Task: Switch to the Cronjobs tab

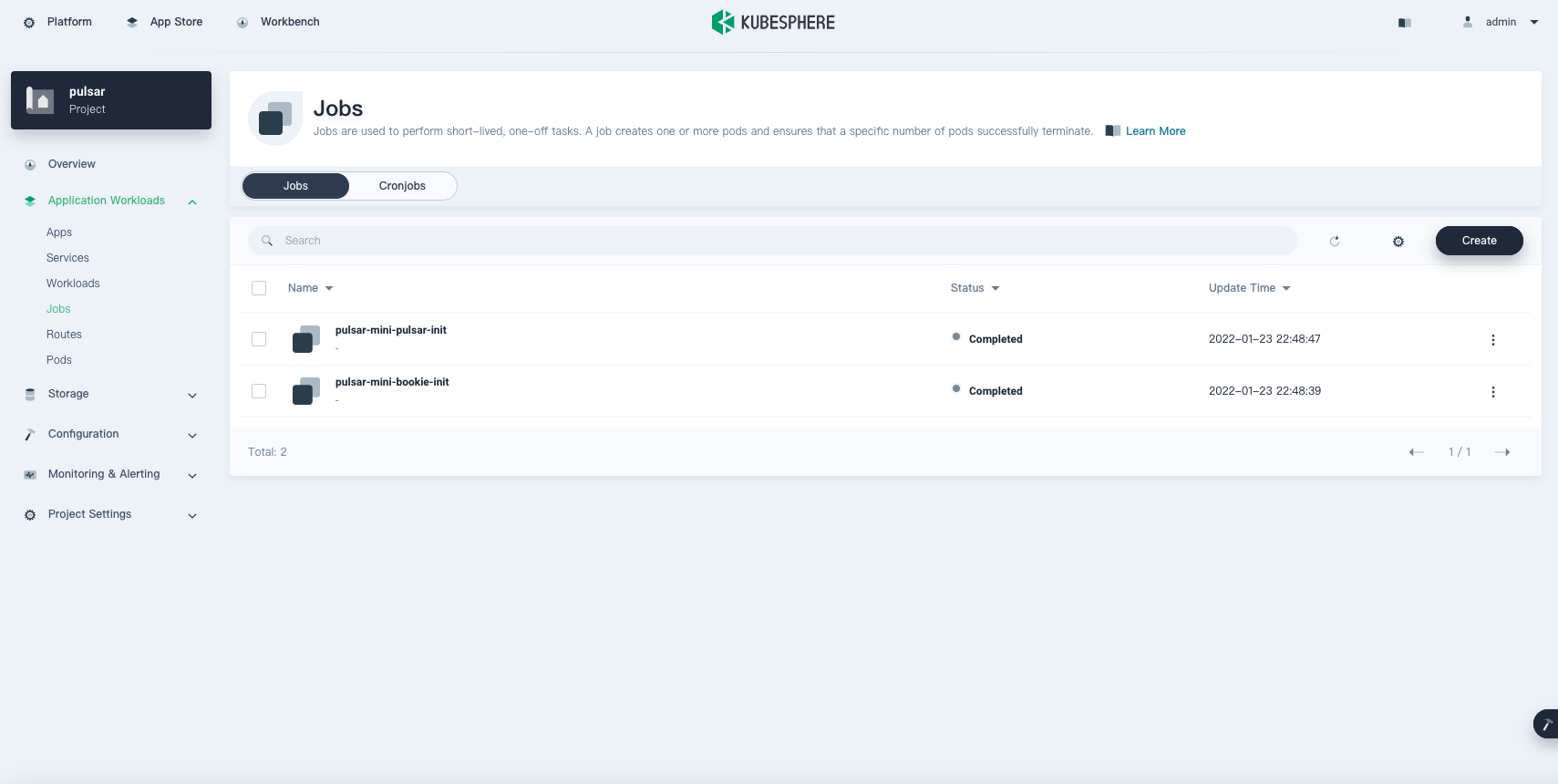Action: click(x=402, y=186)
